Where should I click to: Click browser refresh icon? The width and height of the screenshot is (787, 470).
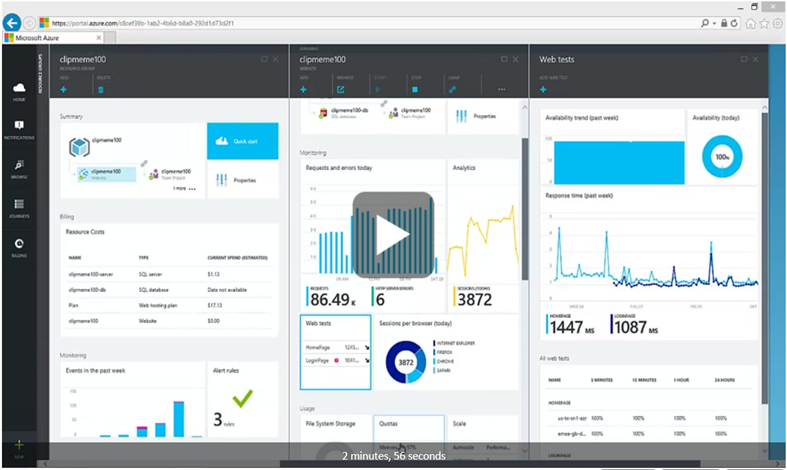tap(734, 23)
